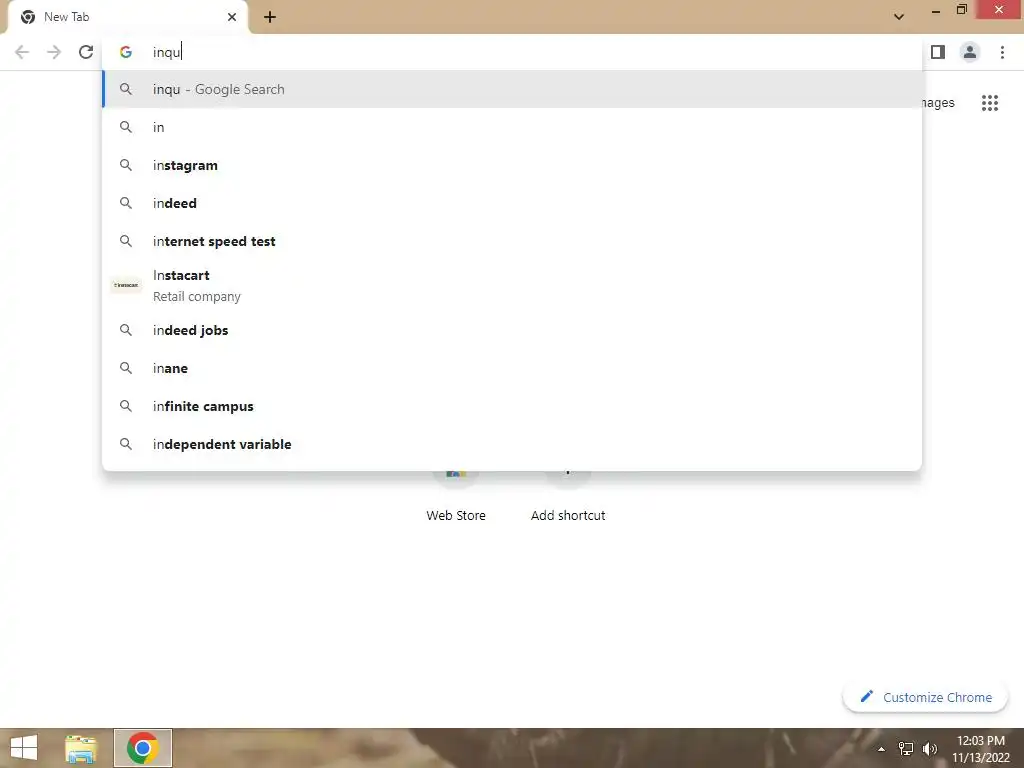Image resolution: width=1024 pixels, height=768 pixels.
Task: Restore down the Chrome window
Action: tap(961, 10)
